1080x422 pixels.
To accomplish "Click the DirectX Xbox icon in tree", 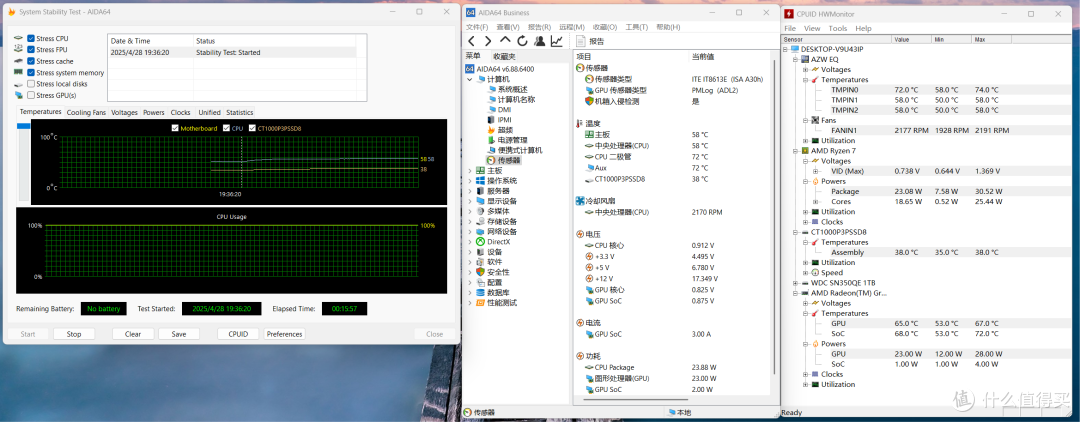I will click(481, 242).
